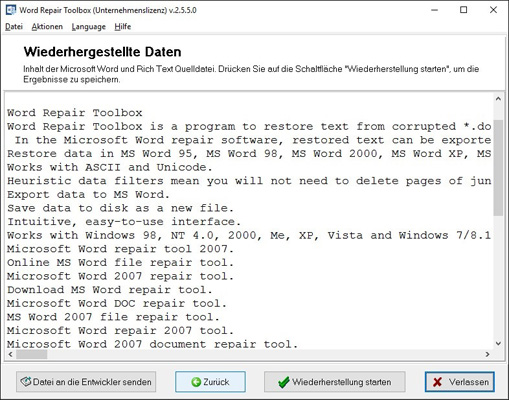
Task: Click the line 'Export data to MS Word.'
Action: (88, 194)
